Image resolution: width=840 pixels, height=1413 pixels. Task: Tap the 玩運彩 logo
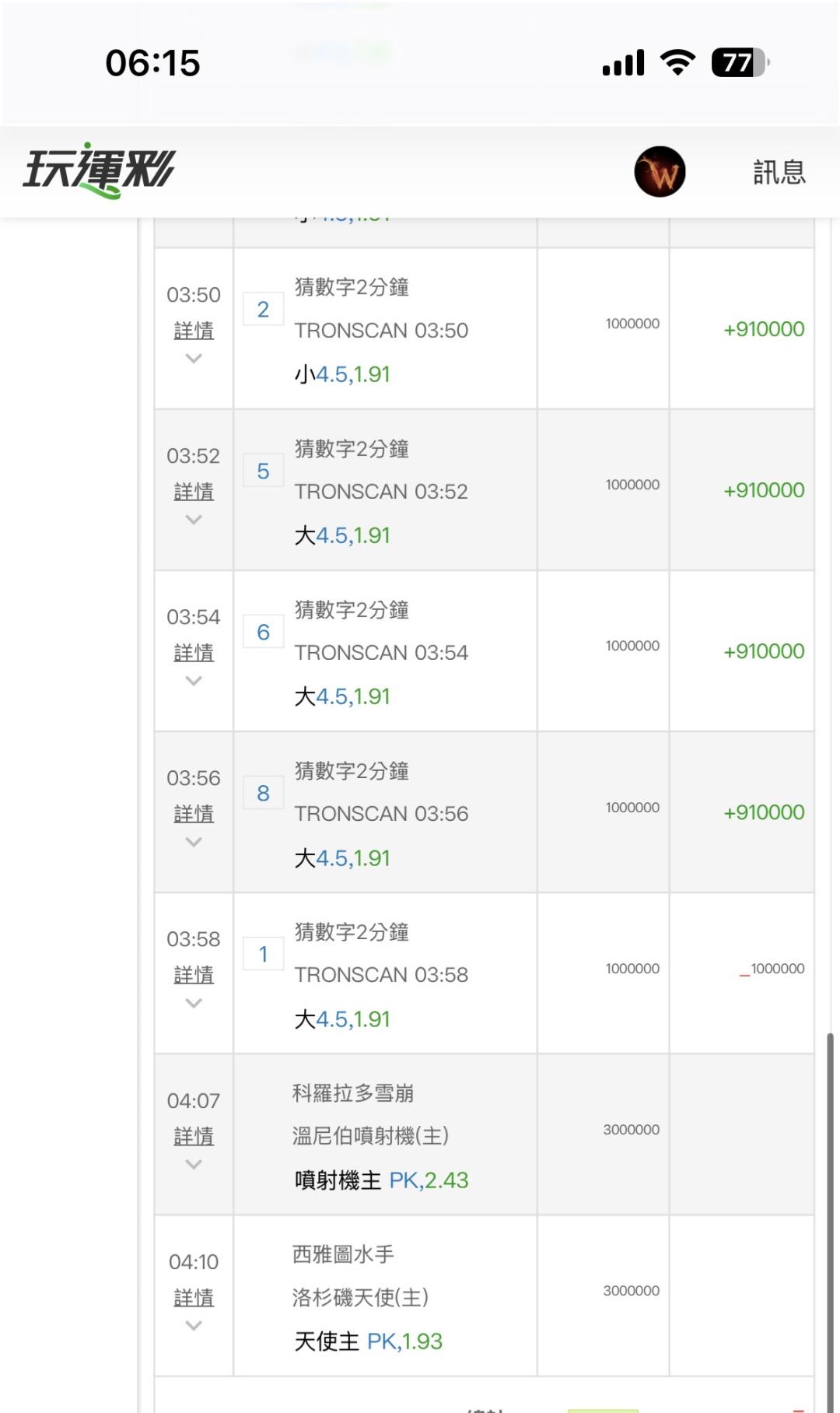coord(100,170)
